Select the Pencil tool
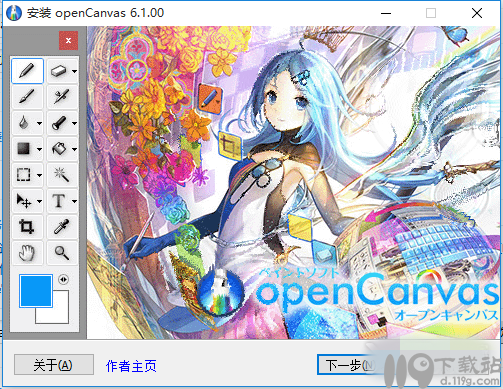Viewport: 503px width, 389px height. click(27, 71)
